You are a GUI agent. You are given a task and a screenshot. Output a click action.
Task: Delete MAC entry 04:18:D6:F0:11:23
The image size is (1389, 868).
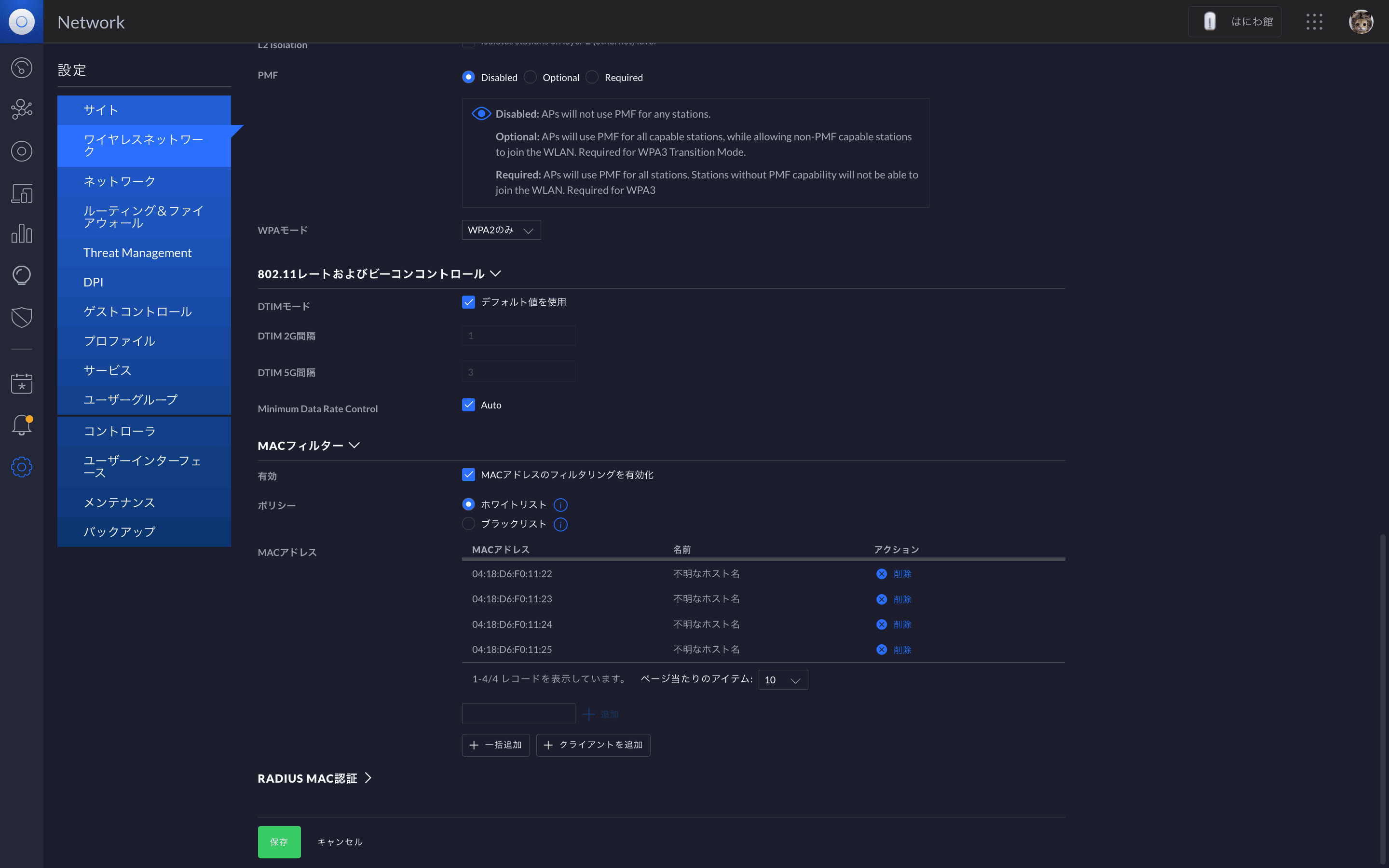(x=894, y=599)
